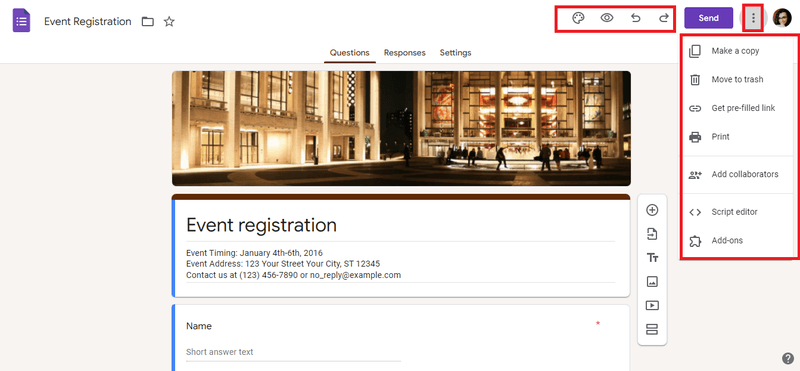Click the add people icon
Screen dimensions: 800x371
click(x=695, y=175)
